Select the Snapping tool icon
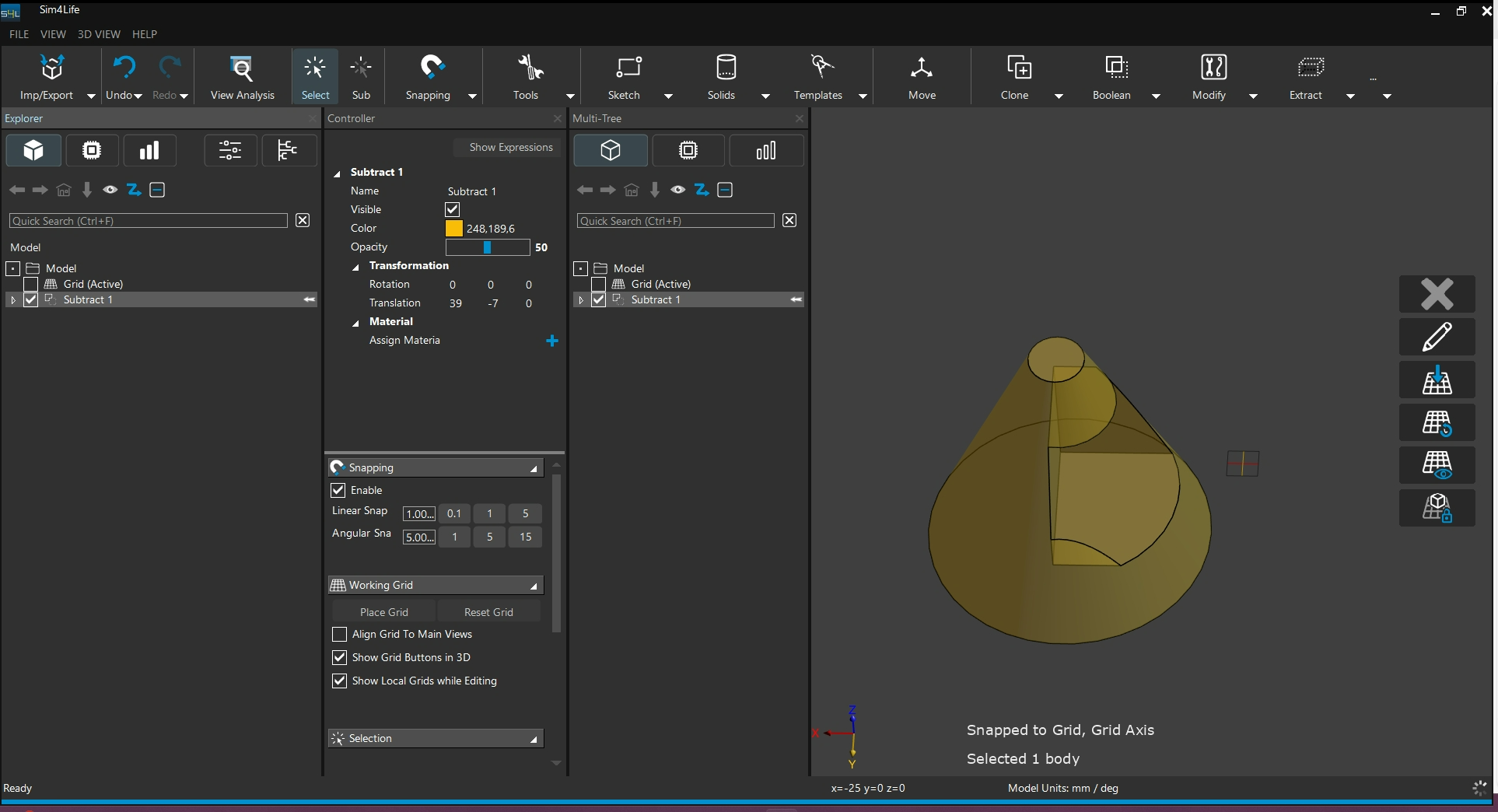Viewport: 1498px width, 812px height. (432, 68)
